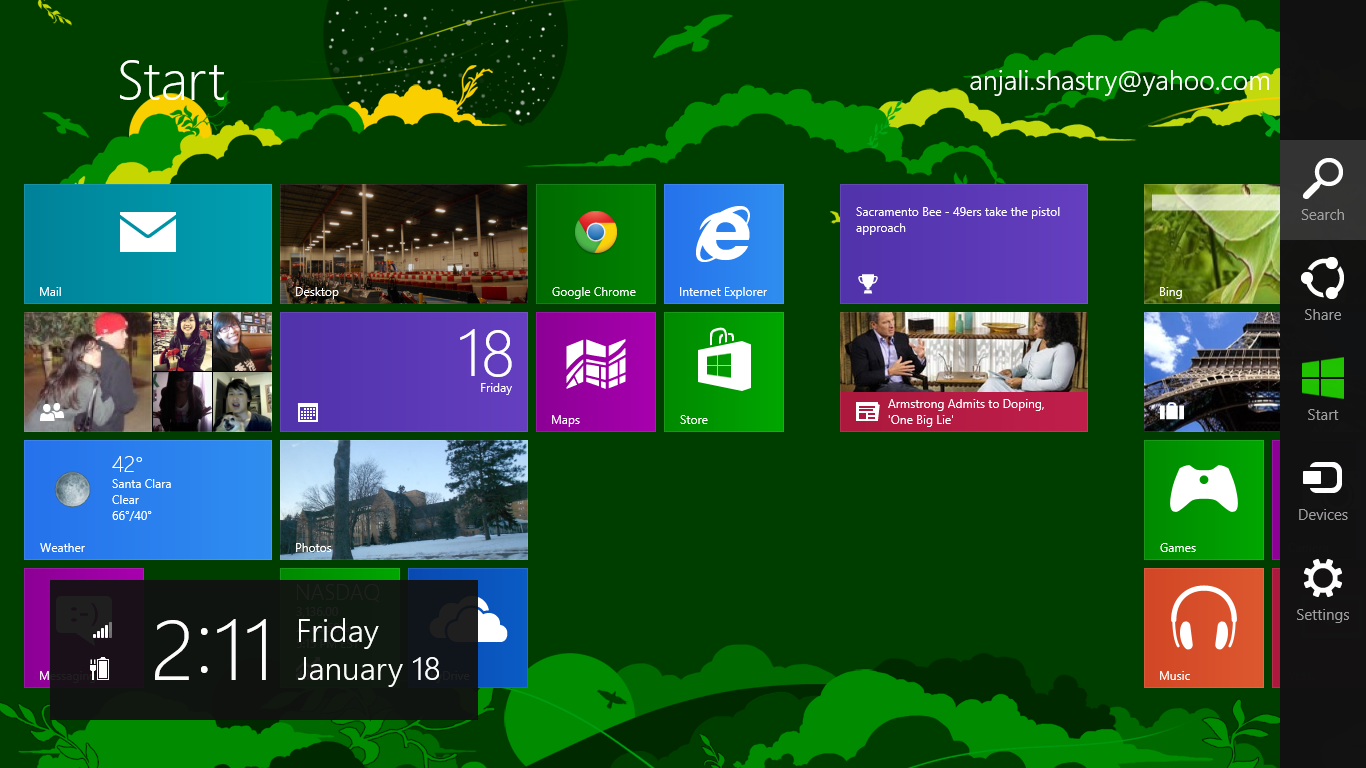This screenshot has width=1366, height=768.
Task: Launch Google Chrome tile
Action: point(595,243)
